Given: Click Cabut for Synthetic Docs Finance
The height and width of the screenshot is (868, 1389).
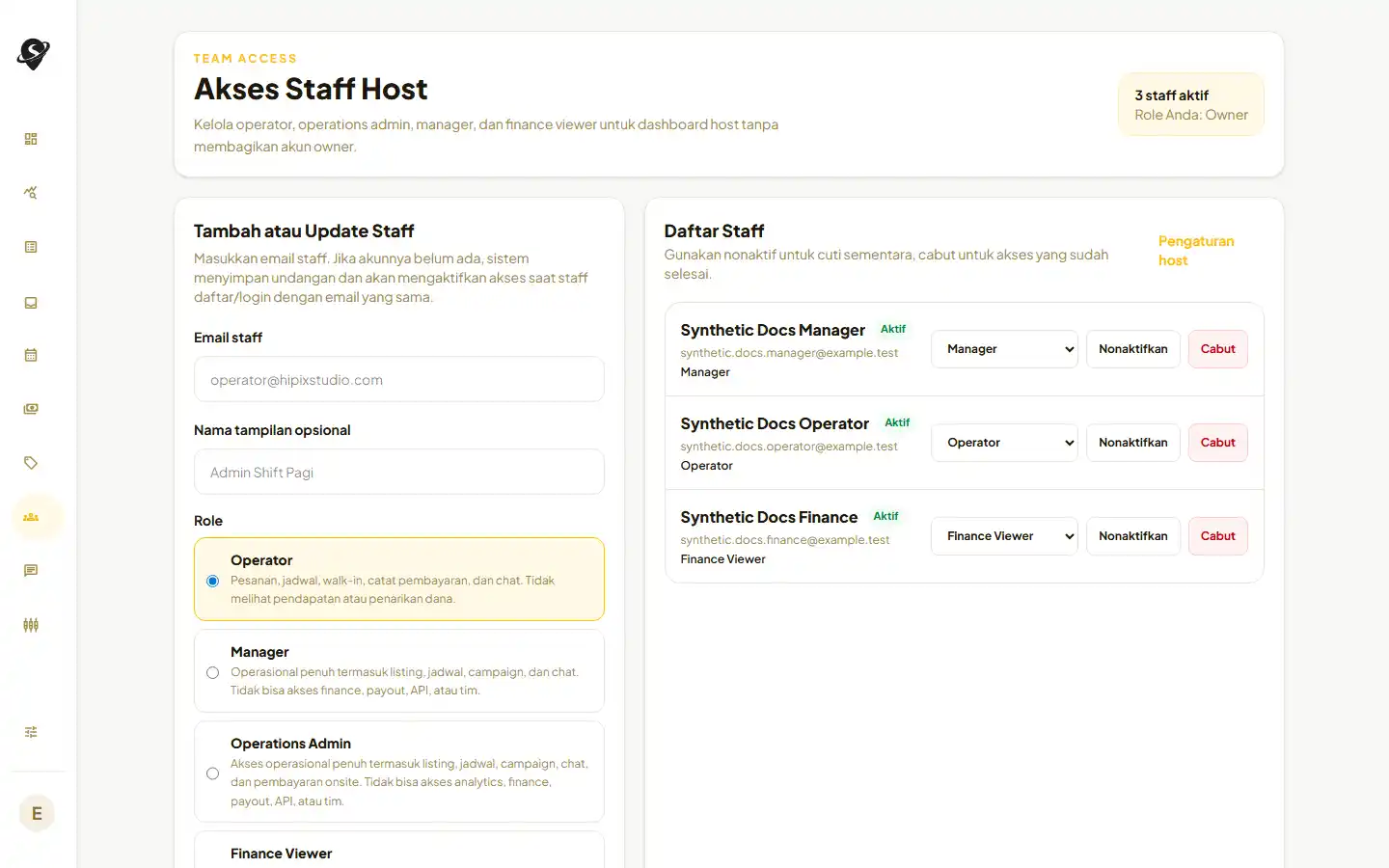Looking at the screenshot, I should [1218, 536].
